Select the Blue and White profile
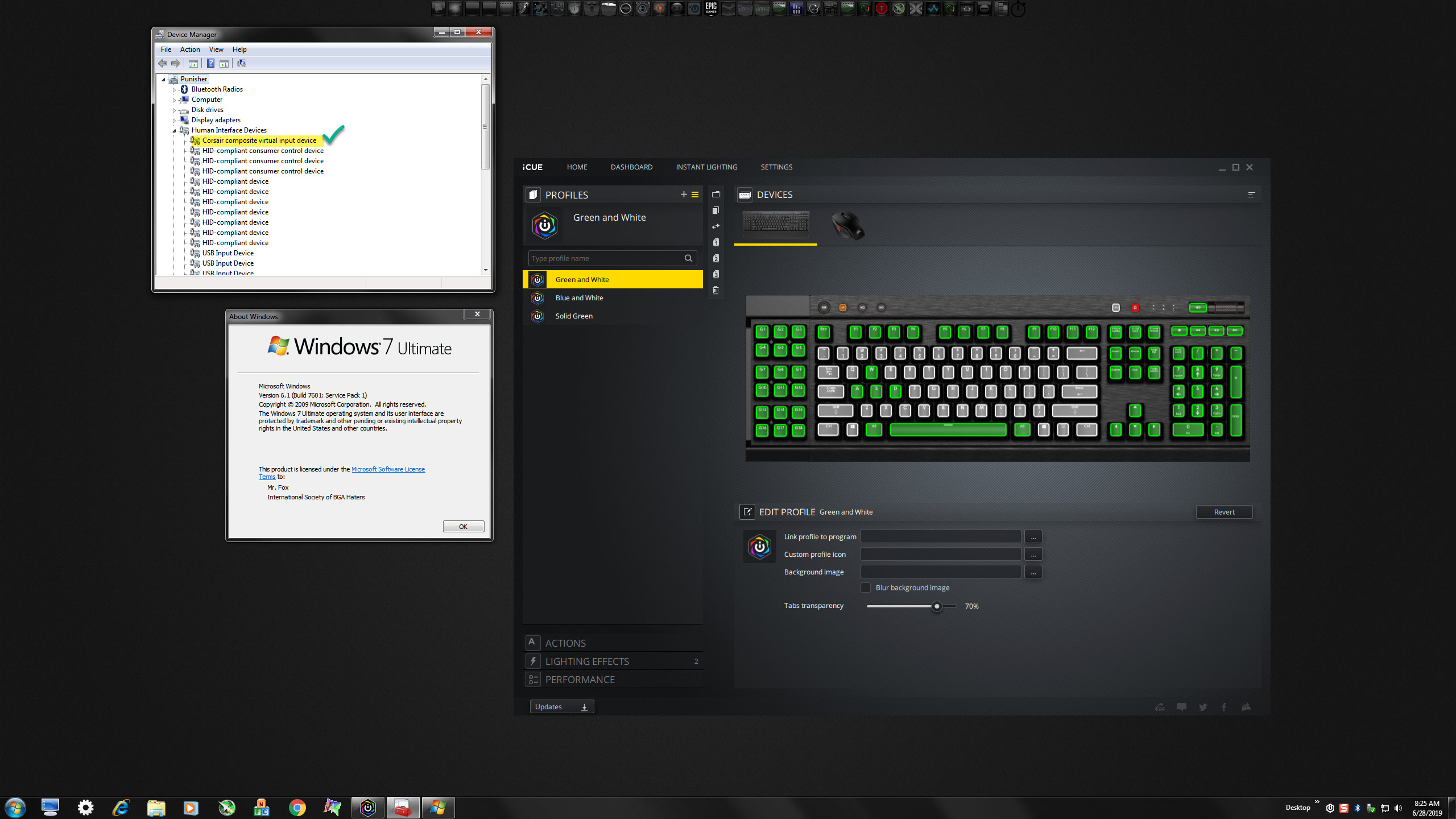This screenshot has width=1456, height=819. pos(613,298)
